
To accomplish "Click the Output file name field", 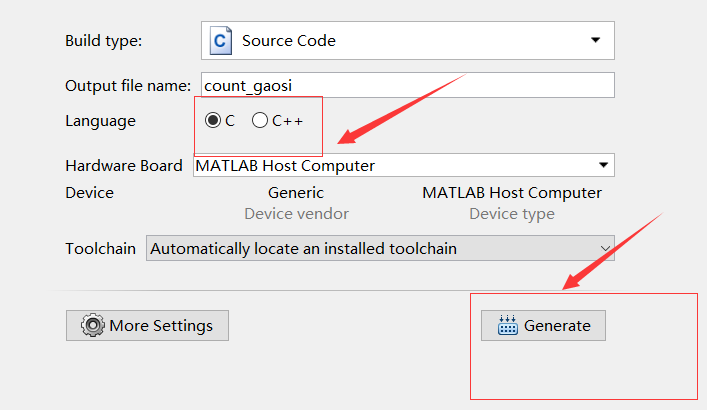I will pyautogui.click(x=407, y=86).
